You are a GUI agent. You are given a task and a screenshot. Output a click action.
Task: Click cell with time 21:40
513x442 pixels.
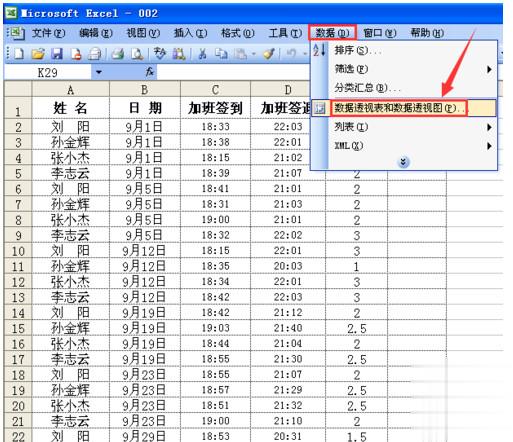pos(288,328)
